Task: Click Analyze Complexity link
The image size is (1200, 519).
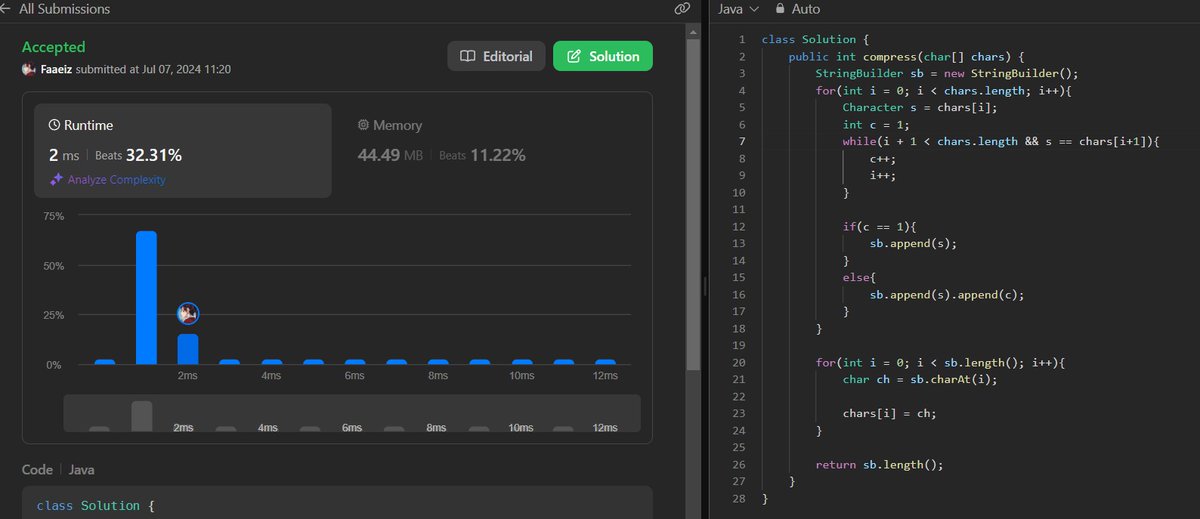Action: [x=117, y=180]
